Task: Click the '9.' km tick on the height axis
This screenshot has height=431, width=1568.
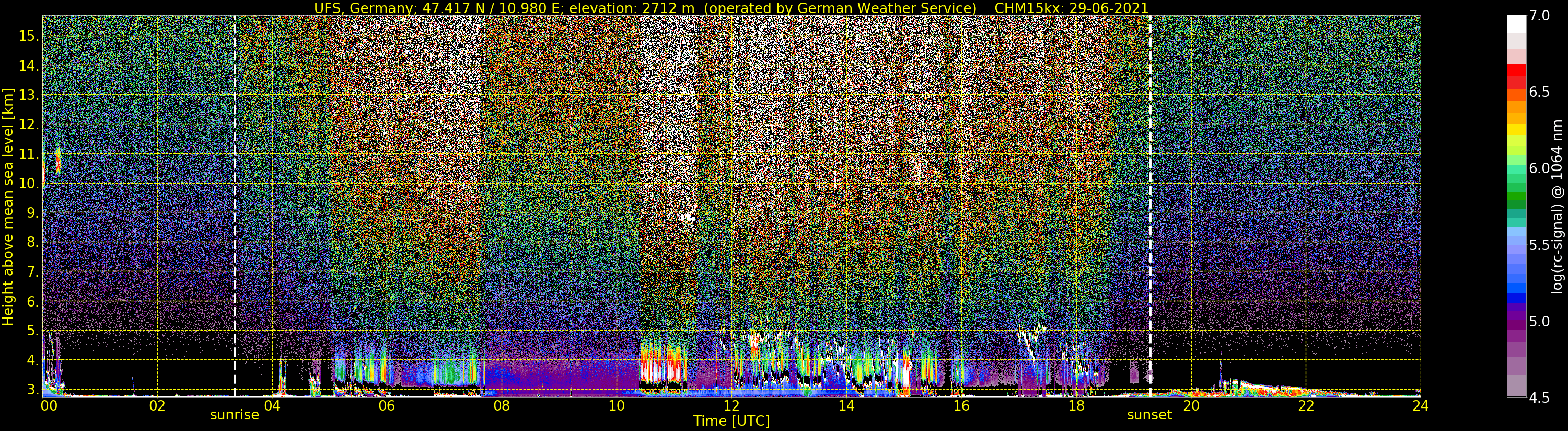Action: coord(32,213)
